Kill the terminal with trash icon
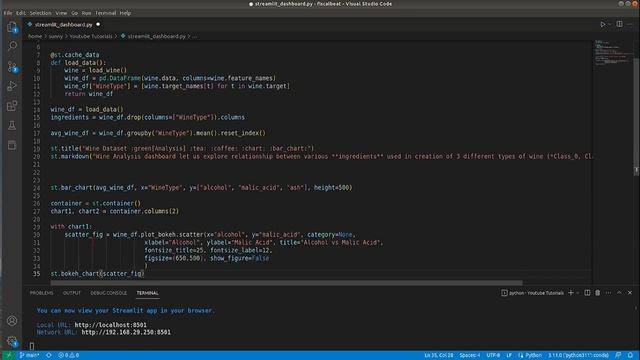This screenshot has height=360, width=640. point(598,293)
